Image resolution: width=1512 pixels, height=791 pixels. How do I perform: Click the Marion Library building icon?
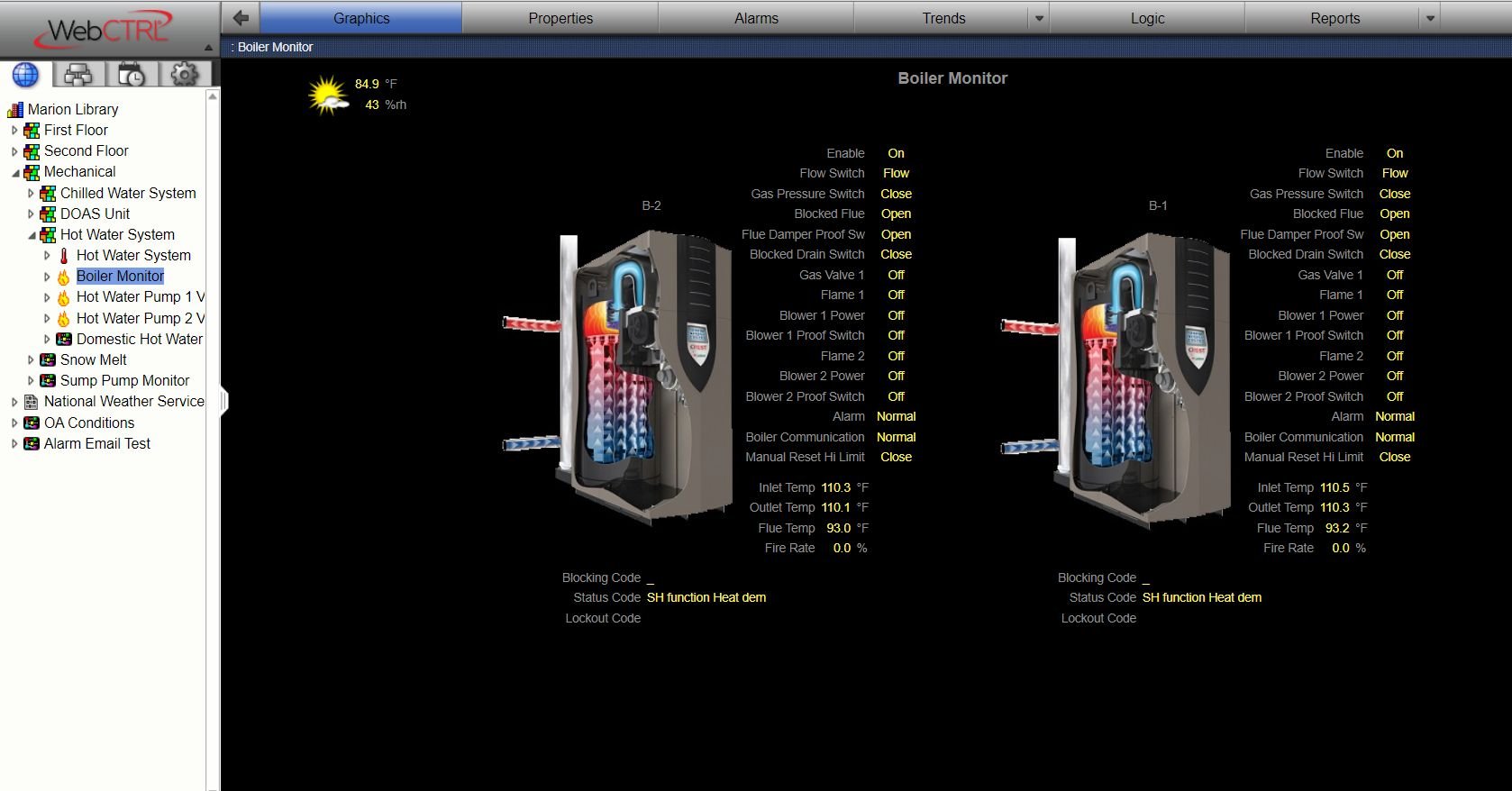click(x=15, y=110)
